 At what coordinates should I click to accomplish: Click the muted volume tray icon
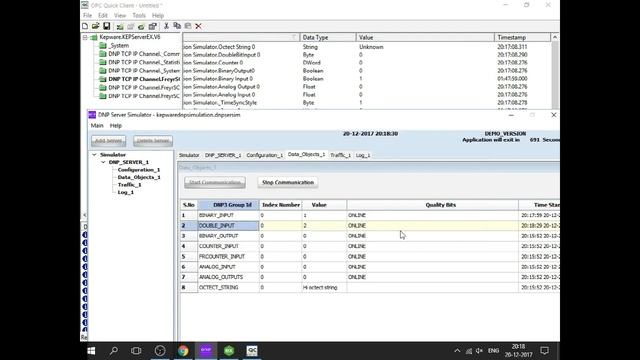coord(479,351)
